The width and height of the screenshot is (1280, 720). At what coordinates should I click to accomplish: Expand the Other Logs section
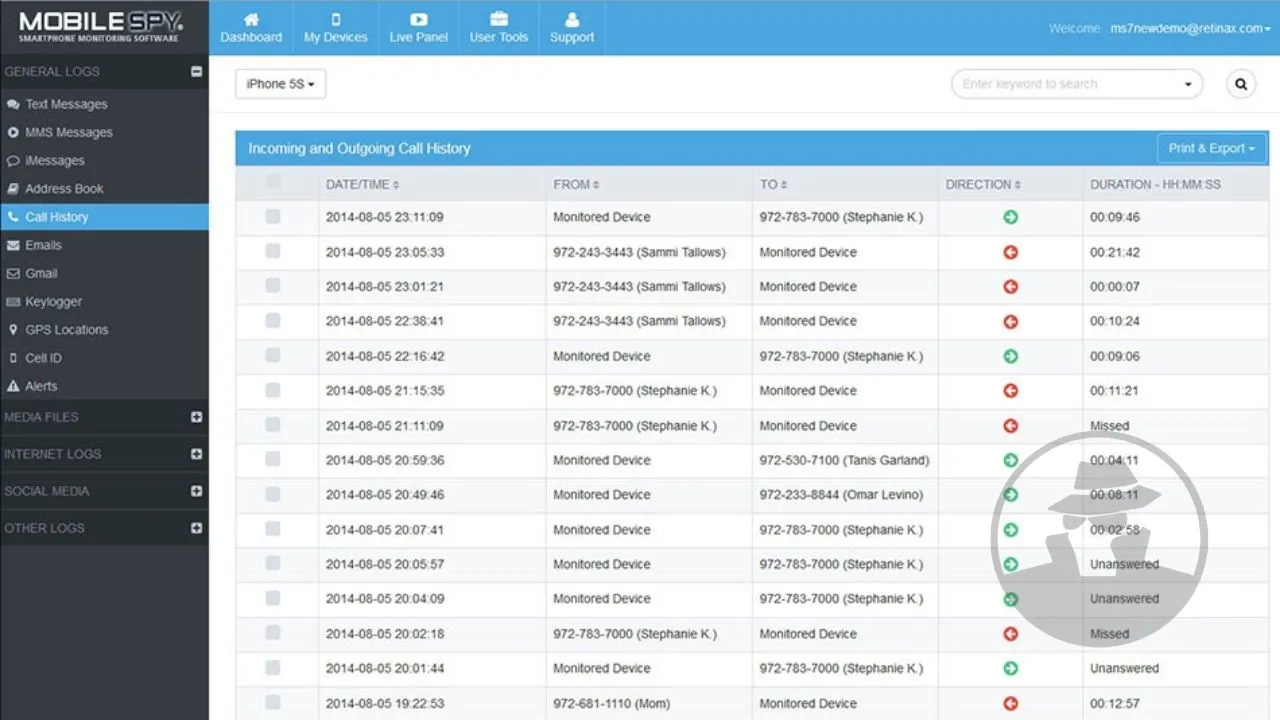pyautogui.click(x=196, y=528)
